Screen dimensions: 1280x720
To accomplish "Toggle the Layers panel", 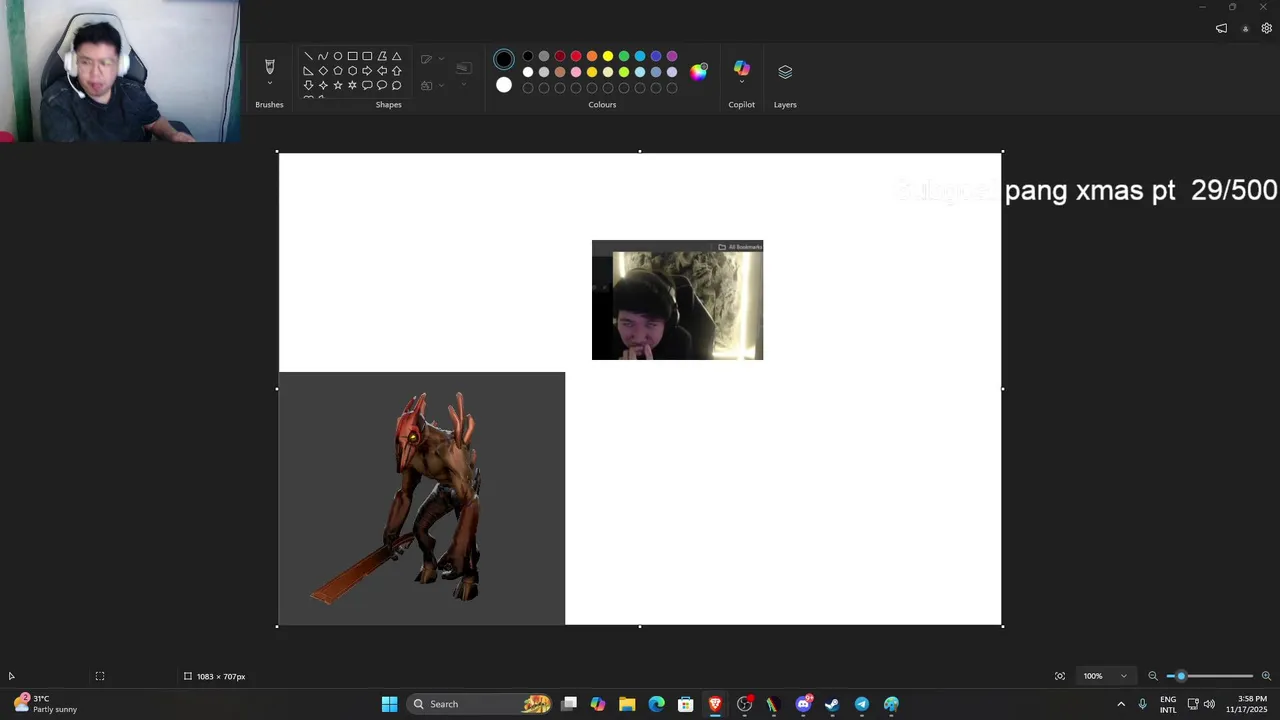I will 785,72.
